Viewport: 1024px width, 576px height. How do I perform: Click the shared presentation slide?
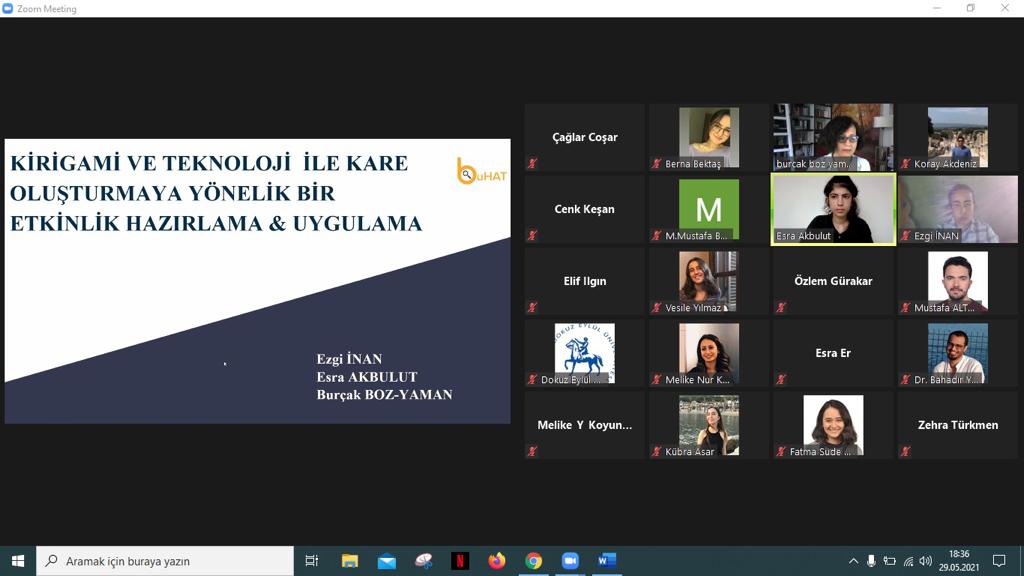[257, 281]
